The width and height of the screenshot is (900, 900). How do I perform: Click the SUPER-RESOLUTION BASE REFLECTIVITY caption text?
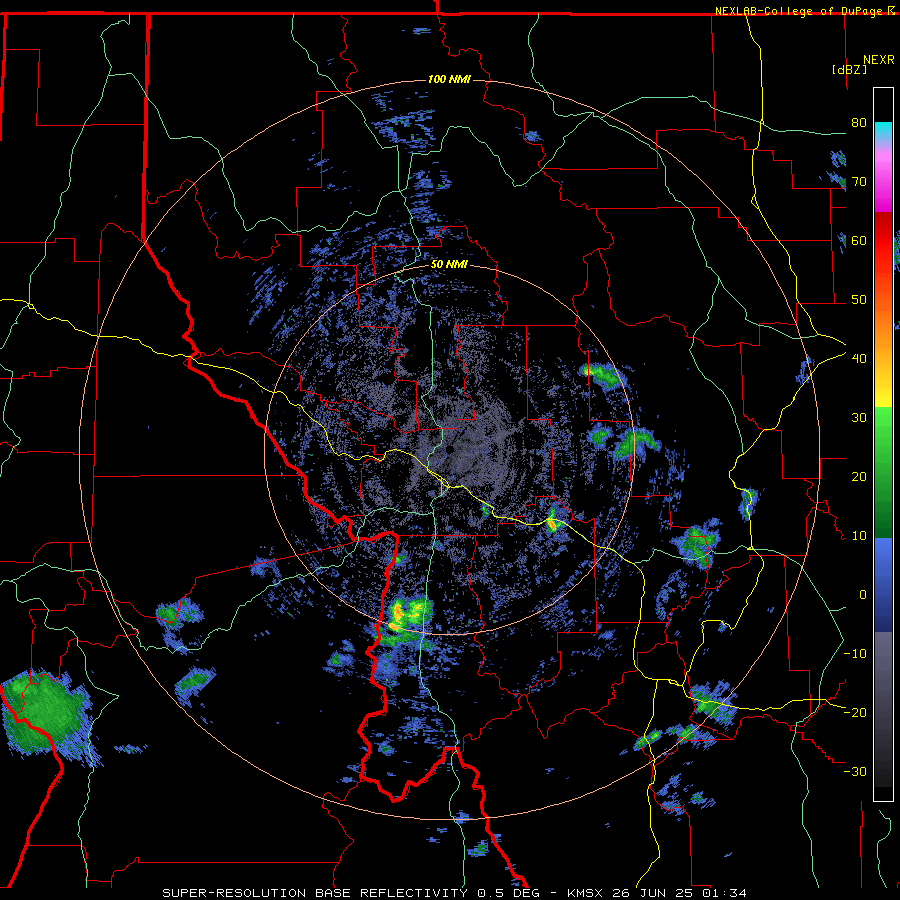315,893
